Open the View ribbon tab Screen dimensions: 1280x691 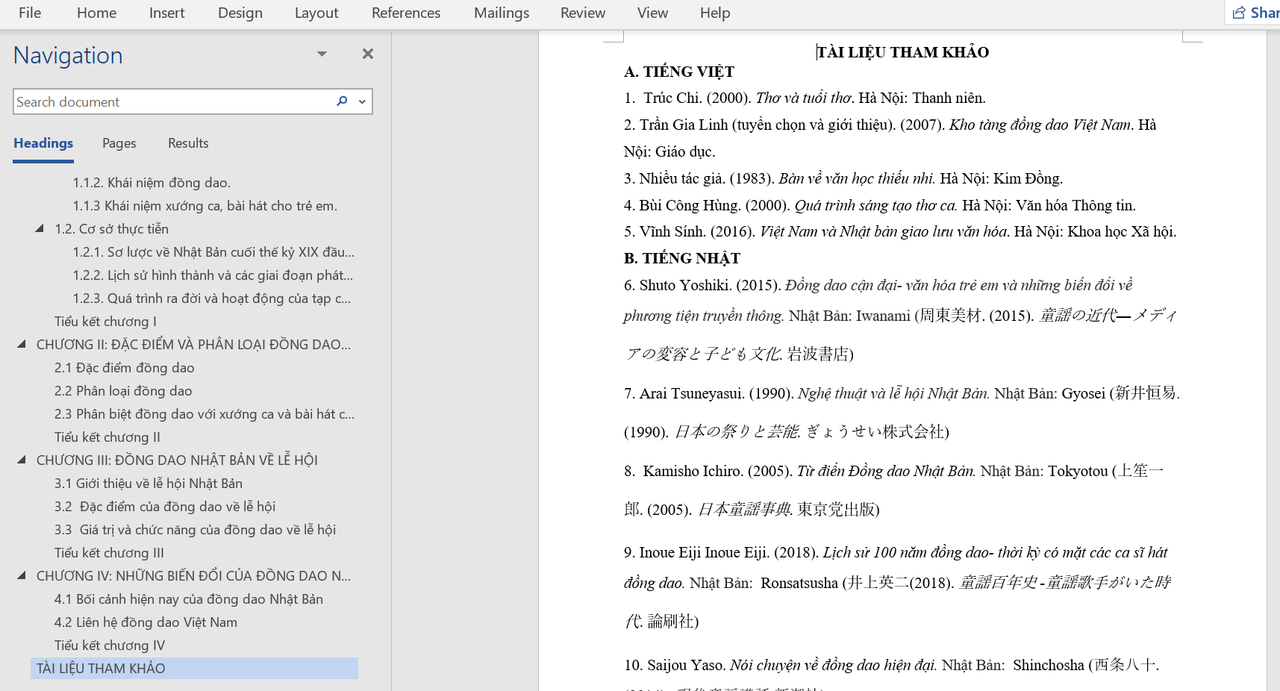pos(653,13)
